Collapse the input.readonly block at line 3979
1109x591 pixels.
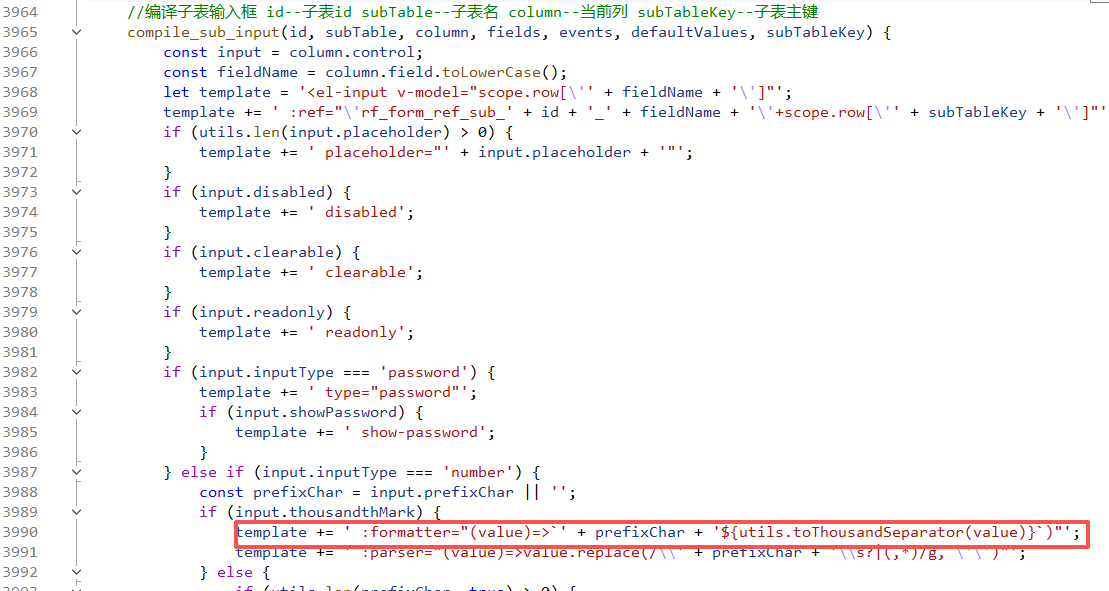(x=77, y=312)
